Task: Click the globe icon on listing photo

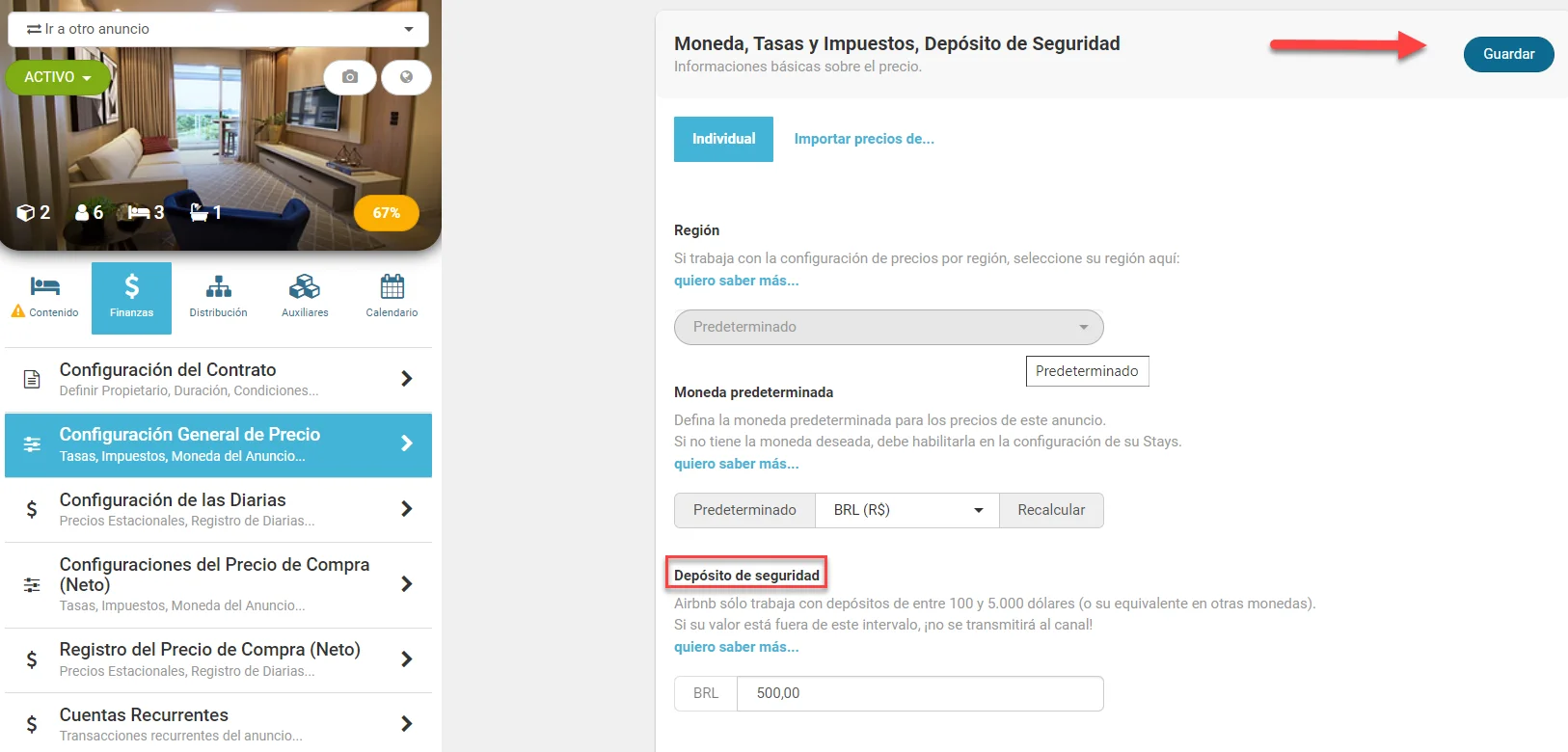Action: coord(406,77)
